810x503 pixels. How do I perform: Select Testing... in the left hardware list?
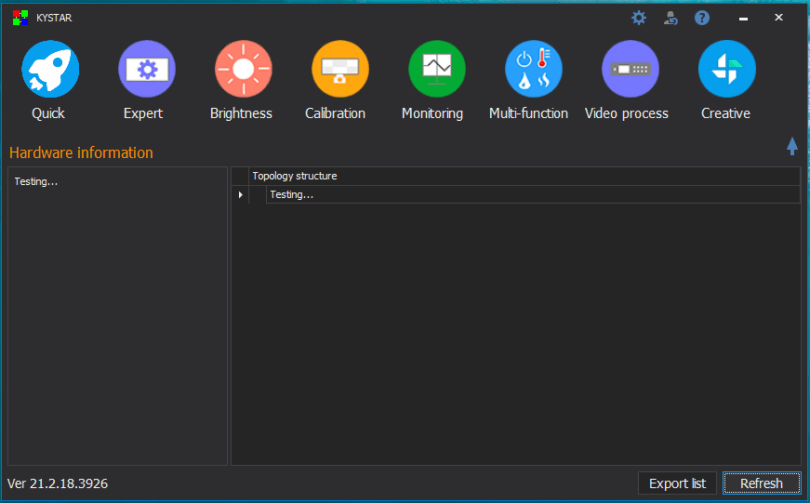37,182
